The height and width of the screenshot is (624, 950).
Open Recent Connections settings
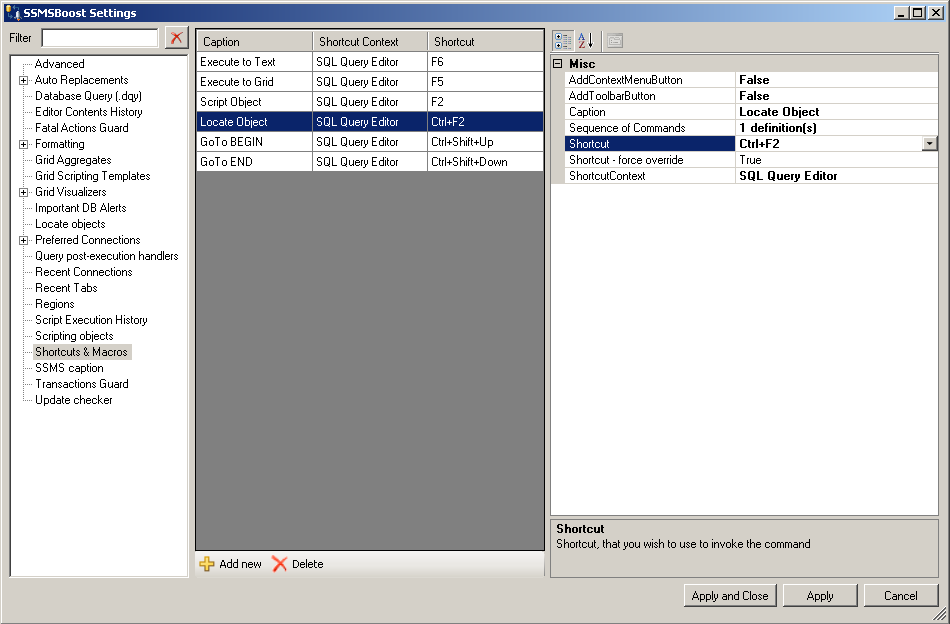[84, 272]
